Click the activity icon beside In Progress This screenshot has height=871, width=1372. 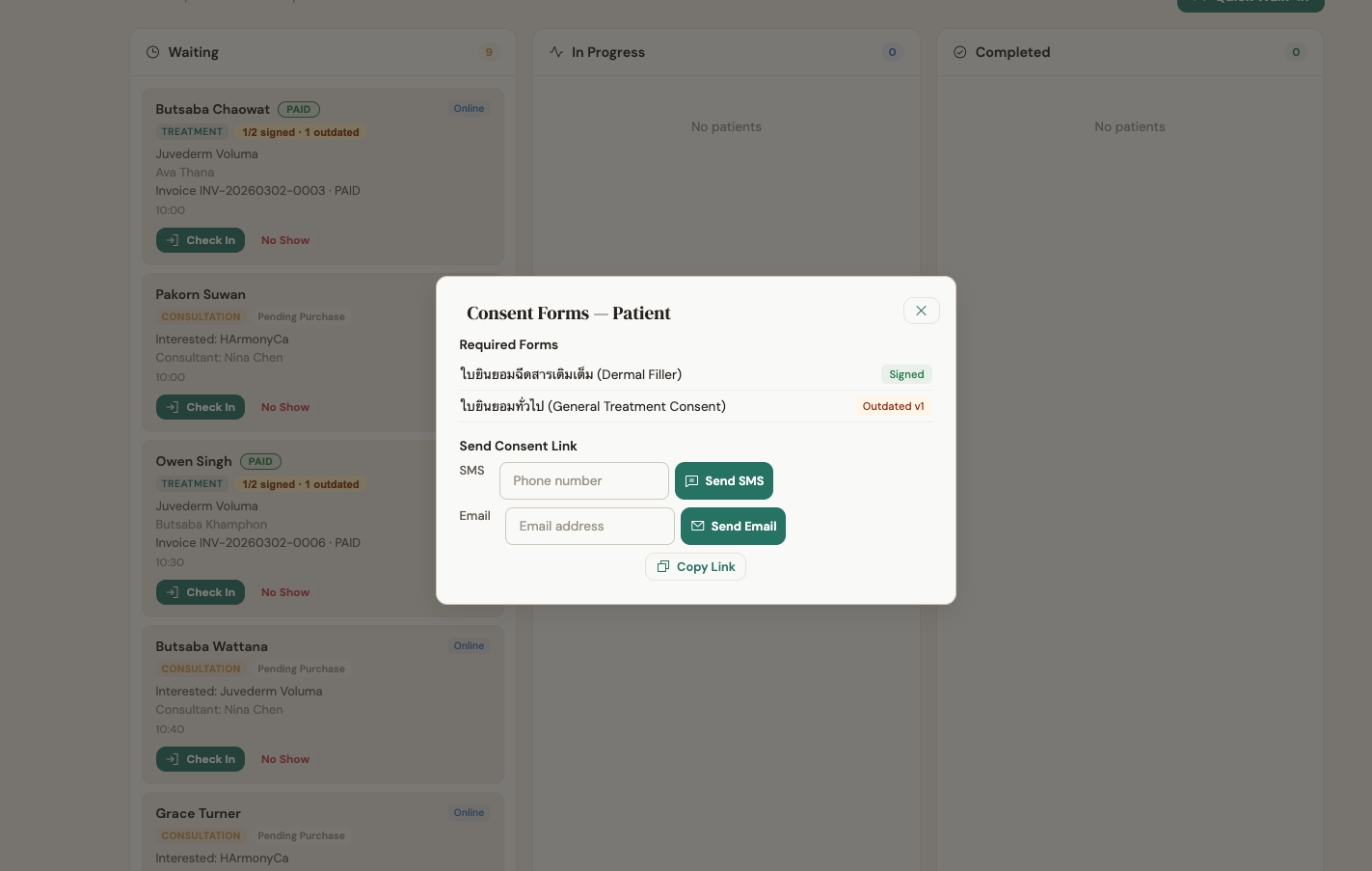tap(557, 52)
